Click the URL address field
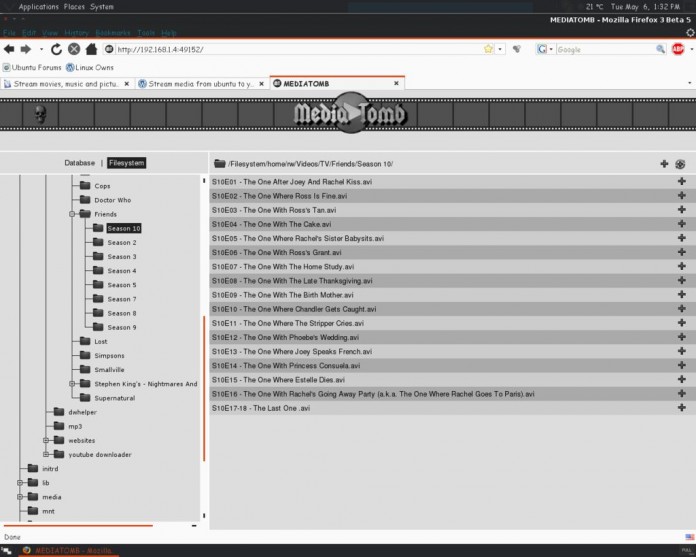This screenshot has height=557, width=696. coord(299,49)
